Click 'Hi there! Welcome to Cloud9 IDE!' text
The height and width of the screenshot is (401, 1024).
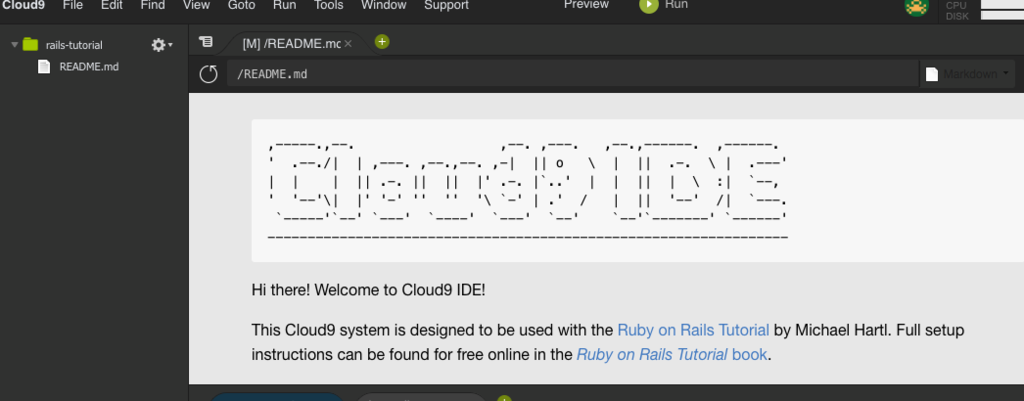coord(368,290)
